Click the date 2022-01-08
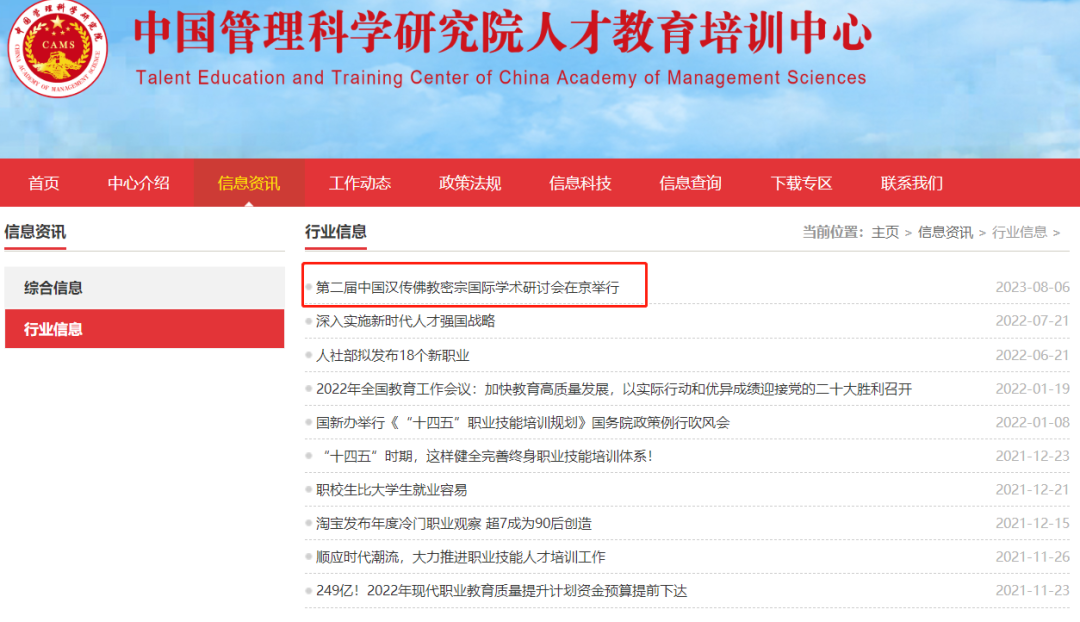This screenshot has width=1080, height=622. pyautogui.click(x=1032, y=423)
